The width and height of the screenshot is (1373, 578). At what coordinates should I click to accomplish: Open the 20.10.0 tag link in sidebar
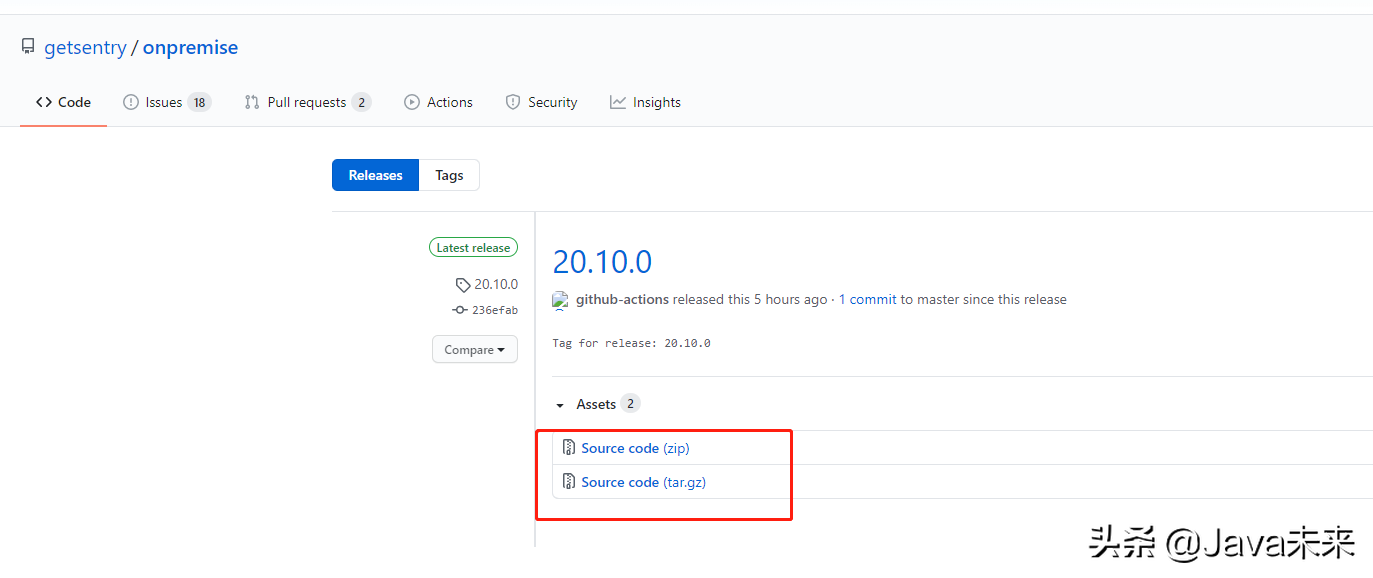pyautogui.click(x=496, y=284)
